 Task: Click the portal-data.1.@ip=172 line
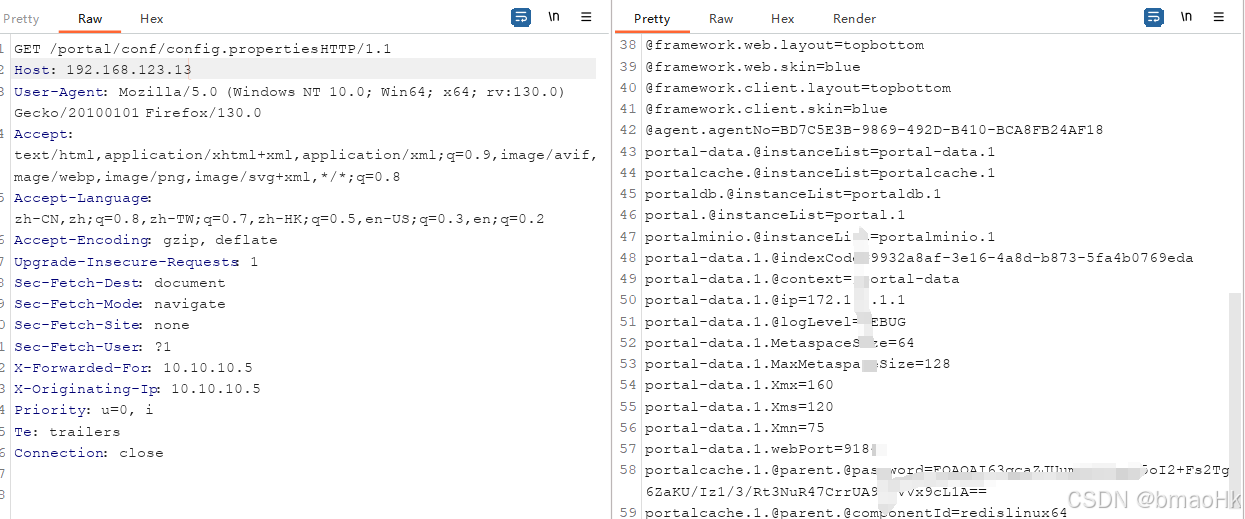[x=775, y=300]
